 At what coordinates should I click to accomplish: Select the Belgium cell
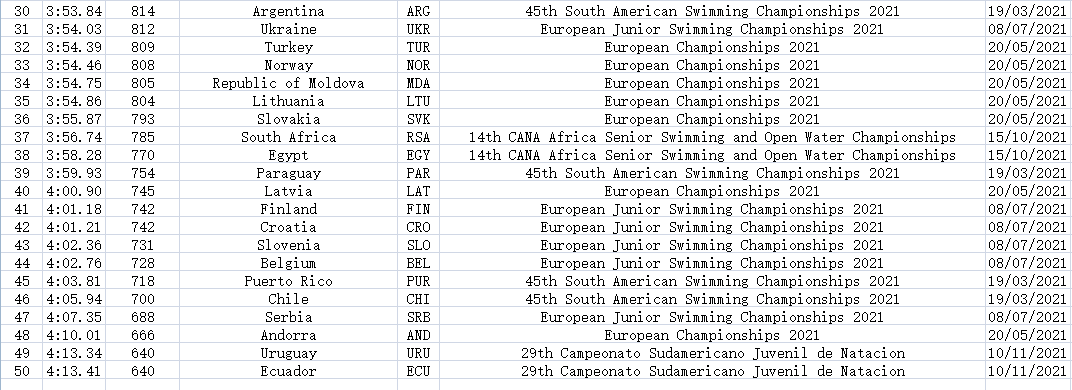coord(289,263)
